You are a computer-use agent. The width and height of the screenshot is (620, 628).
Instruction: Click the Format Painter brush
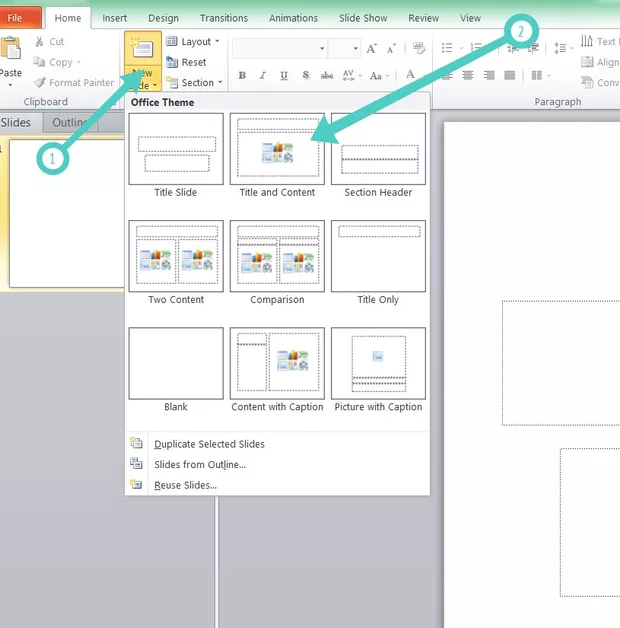click(x=39, y=83)
